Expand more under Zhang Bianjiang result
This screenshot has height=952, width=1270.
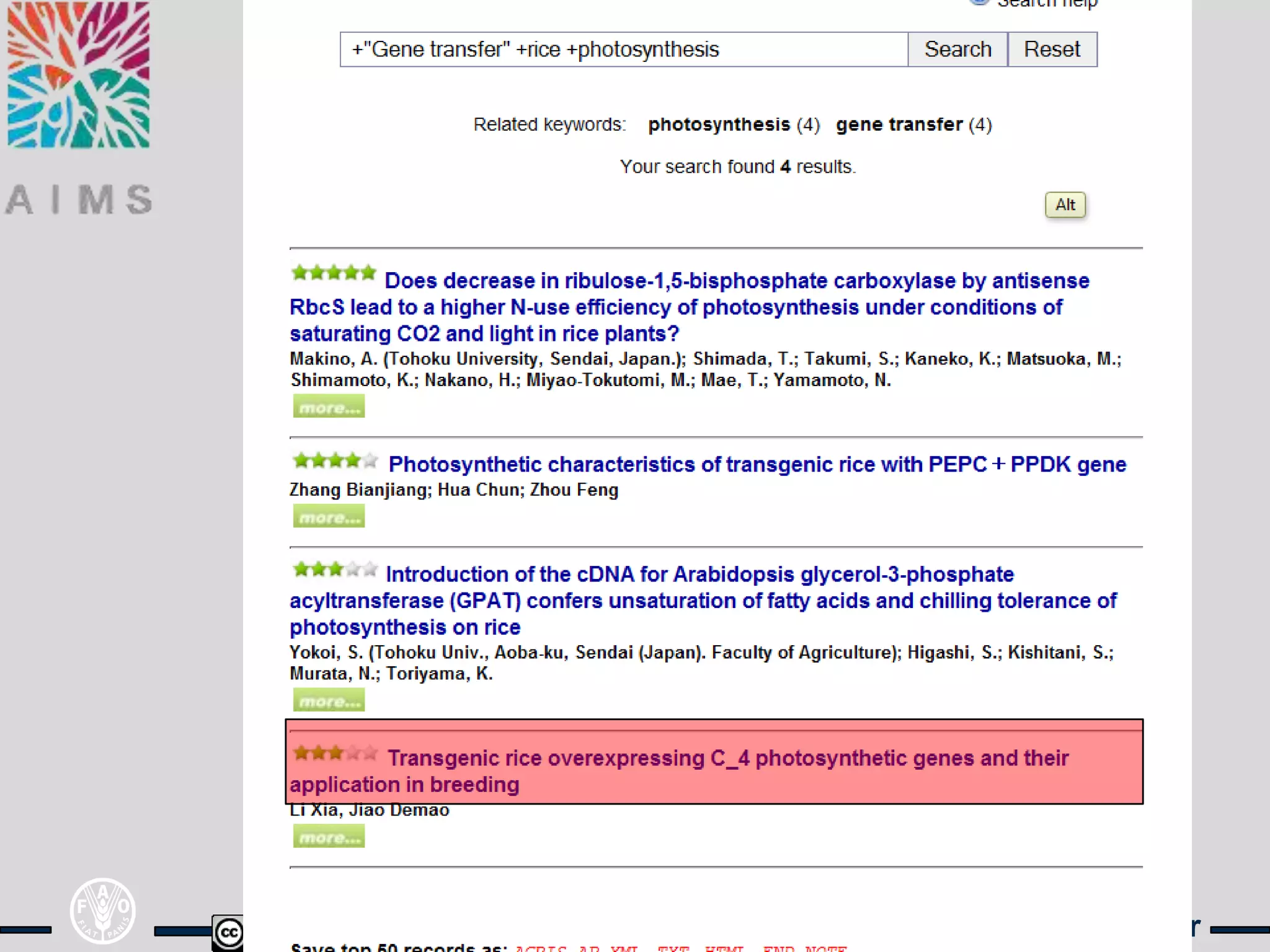(329, 517)
